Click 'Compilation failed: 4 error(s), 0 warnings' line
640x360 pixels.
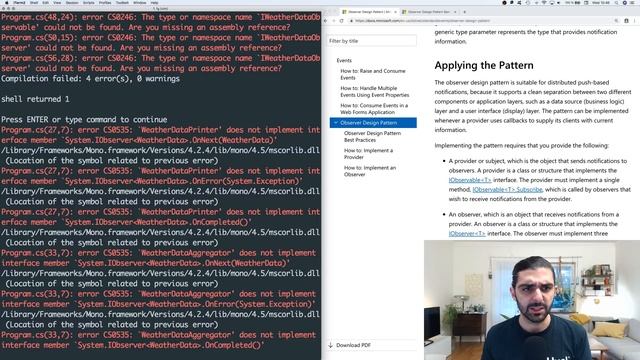click(90, 78)
